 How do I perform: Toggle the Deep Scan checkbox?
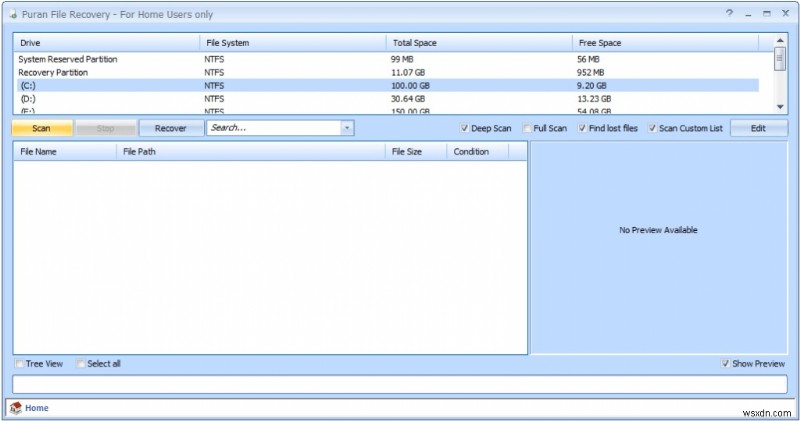(x=464, y=128)
